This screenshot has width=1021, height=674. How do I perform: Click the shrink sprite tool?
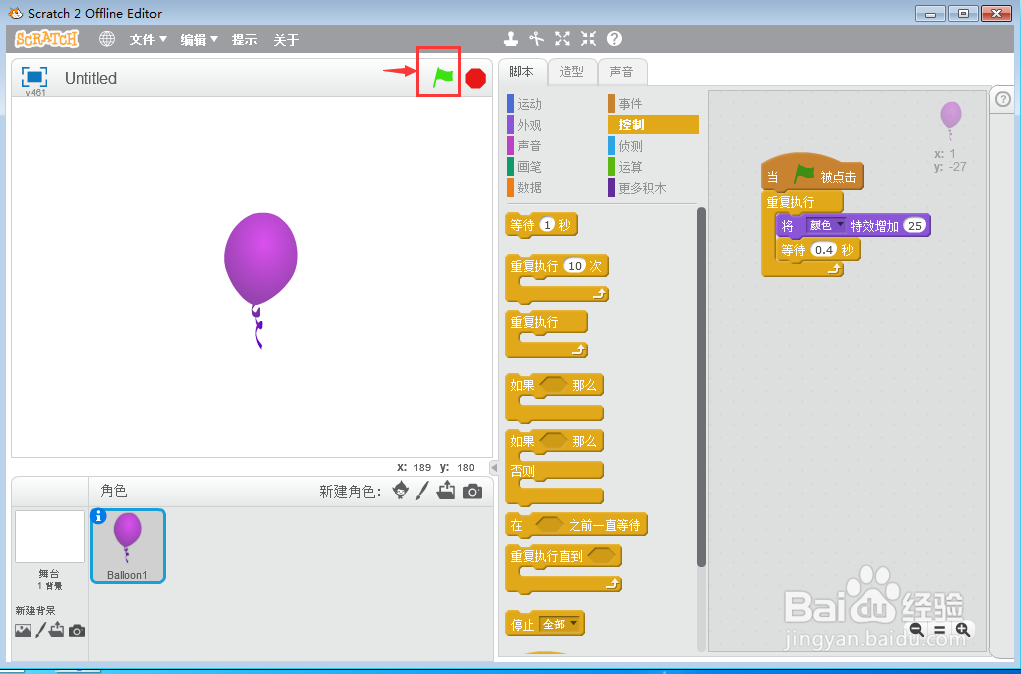587,38
